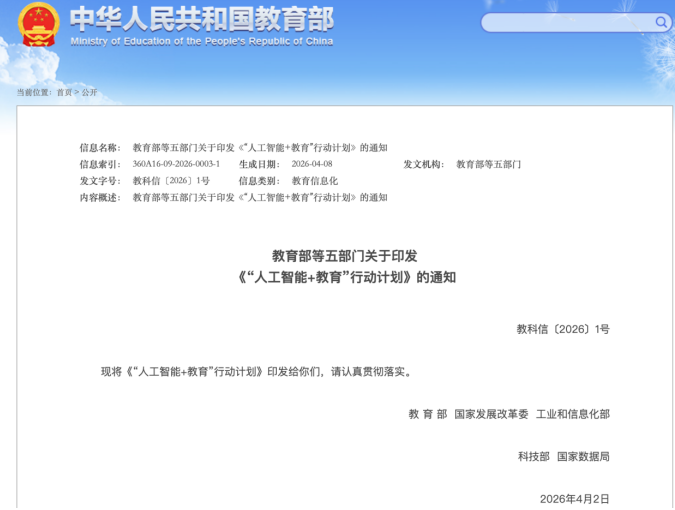
Task: Select signatory 国家数据局
Action: [x=583, y=456]
